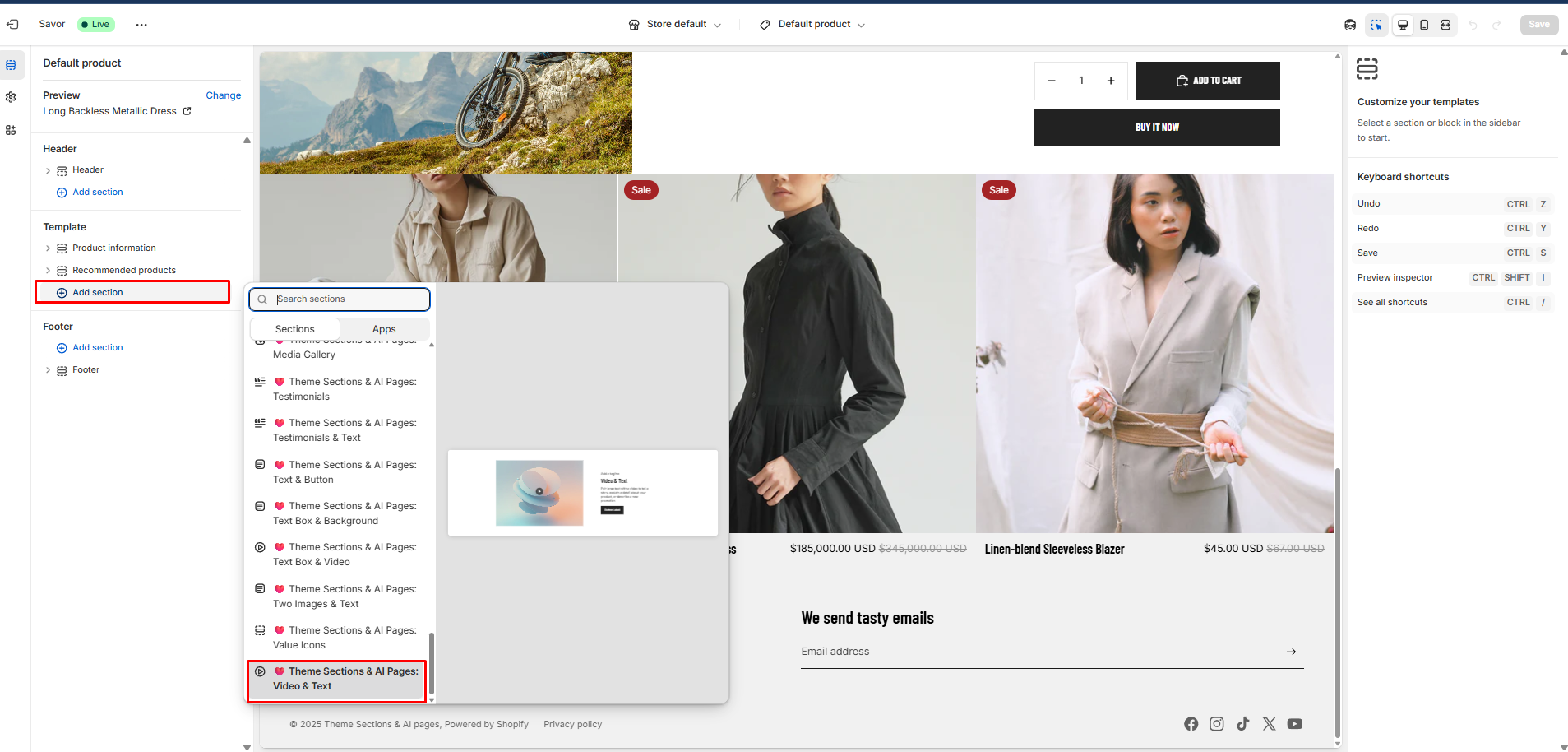The height and width of the screenshot is (752, 1568).
Task: Switch to the Sections tab
Action: coord(294,329)
